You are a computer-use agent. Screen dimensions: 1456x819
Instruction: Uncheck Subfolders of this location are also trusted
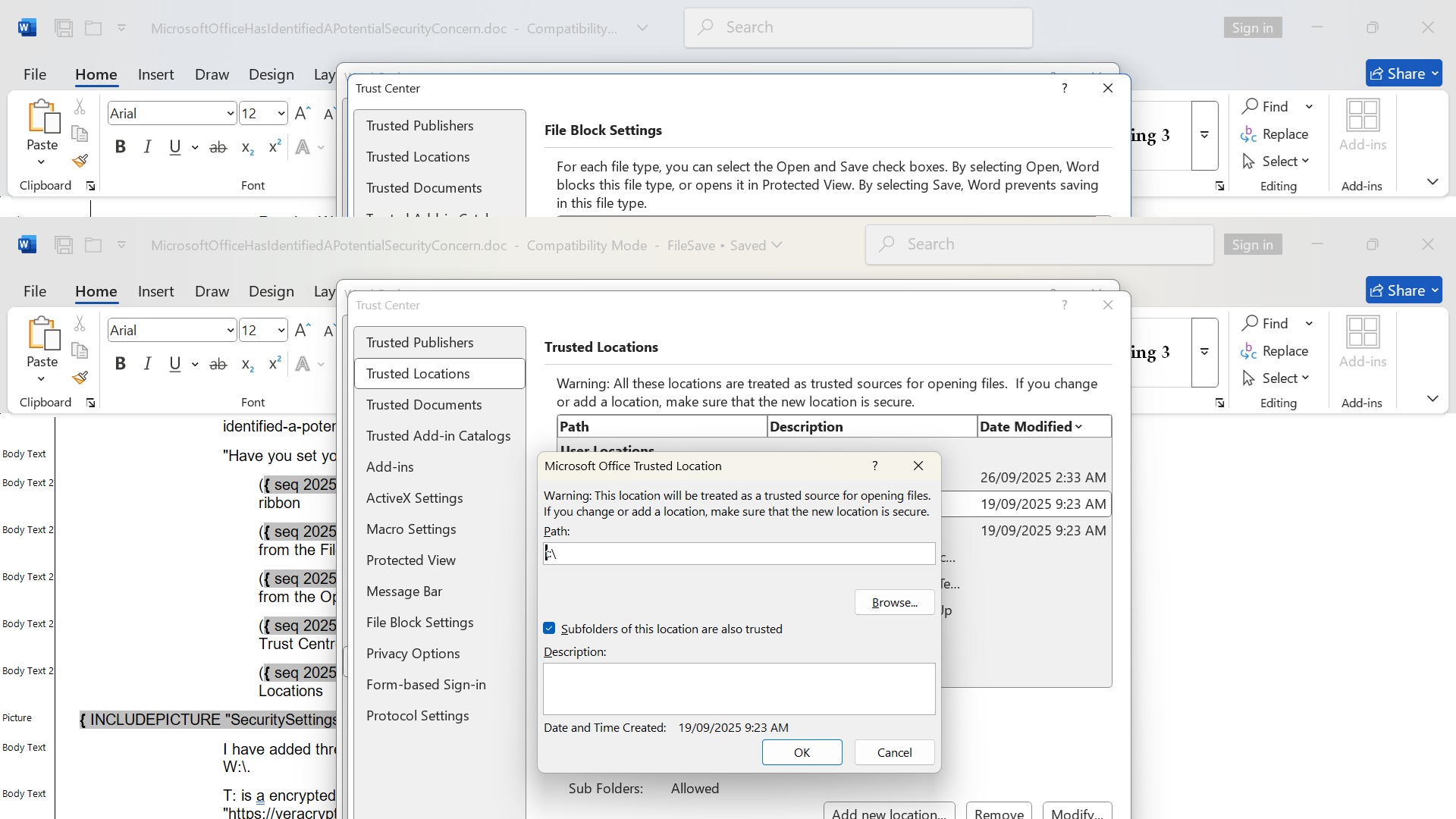point(548,629)
